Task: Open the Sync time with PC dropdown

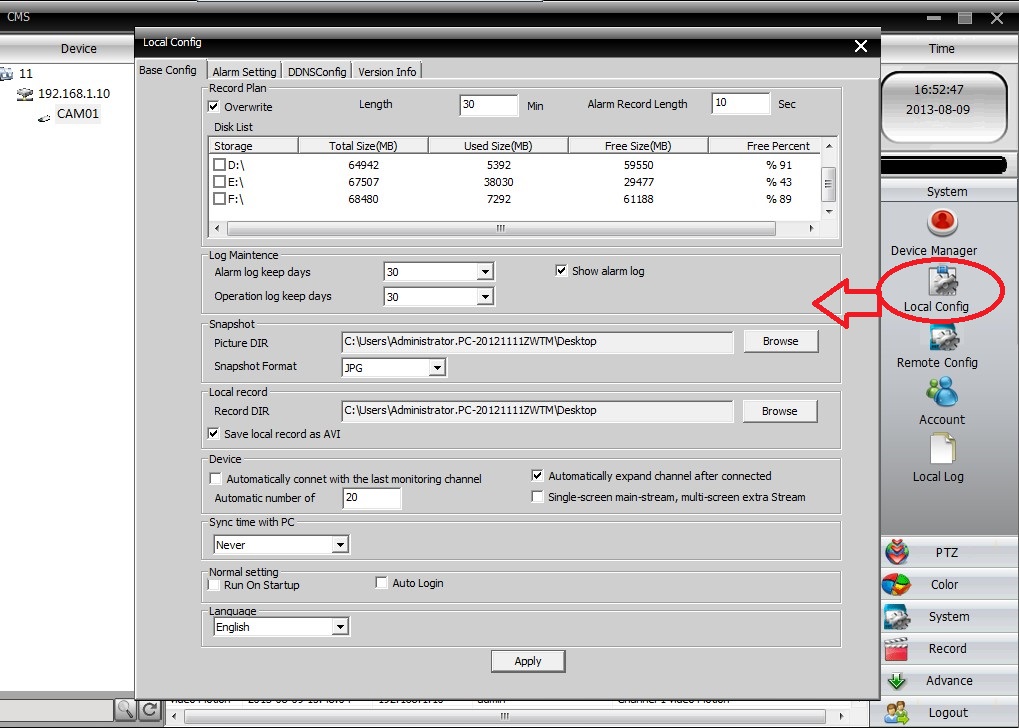Action: click(340, 545)
